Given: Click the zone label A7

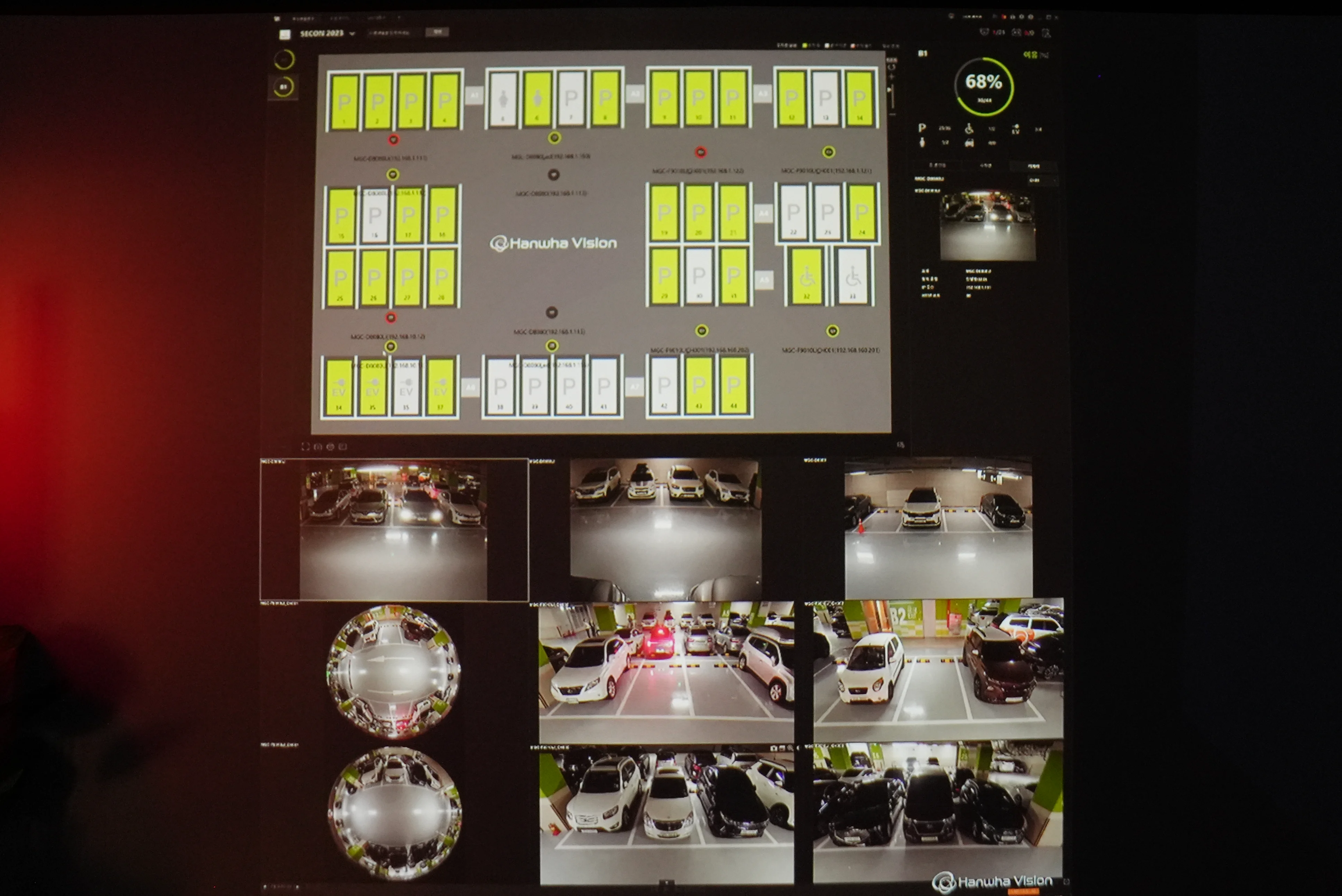Looking at the screenshot, I should (x=634, y=386).
